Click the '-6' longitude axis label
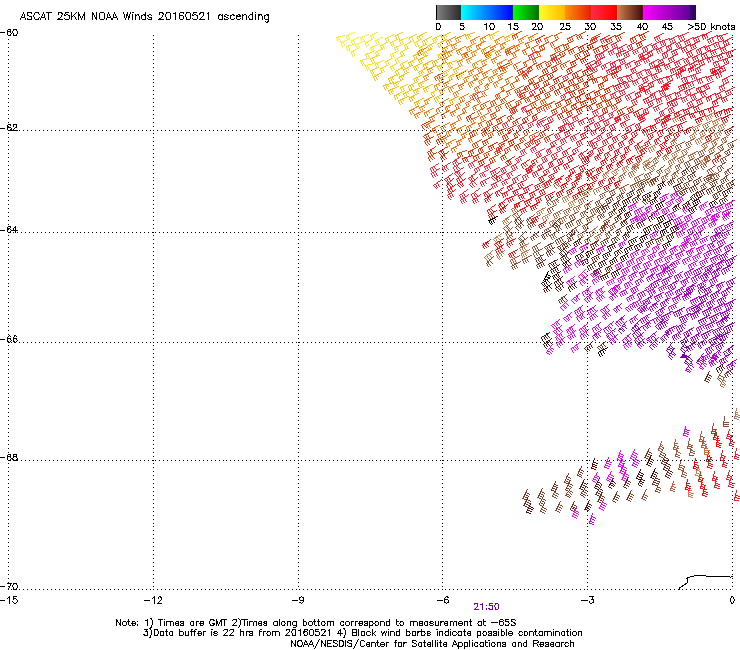The height and width of the screenshot is (650, 740). (442, 600)
